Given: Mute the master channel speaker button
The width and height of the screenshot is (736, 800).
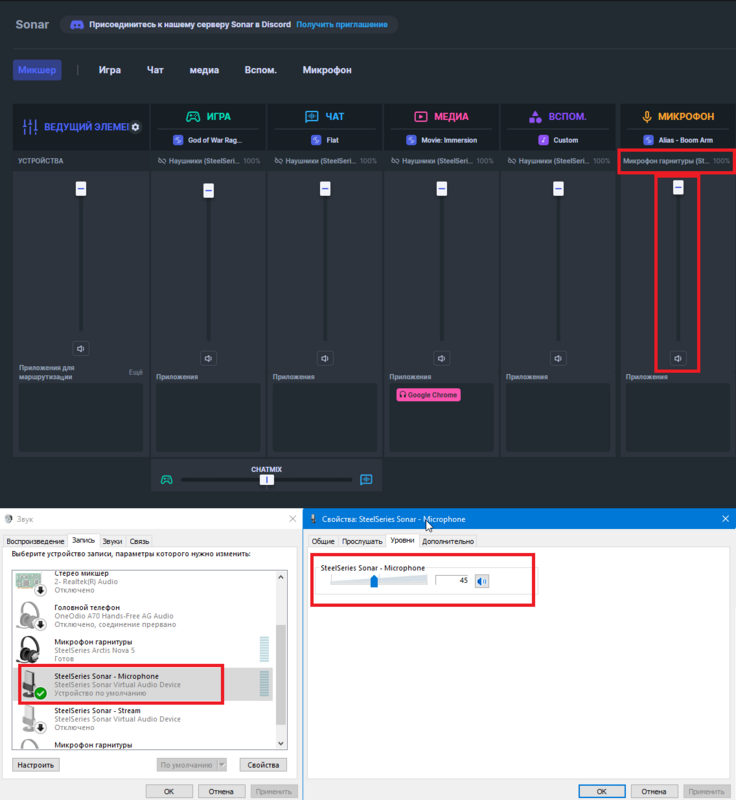Looking at the screenshot, I should point(81,348).
